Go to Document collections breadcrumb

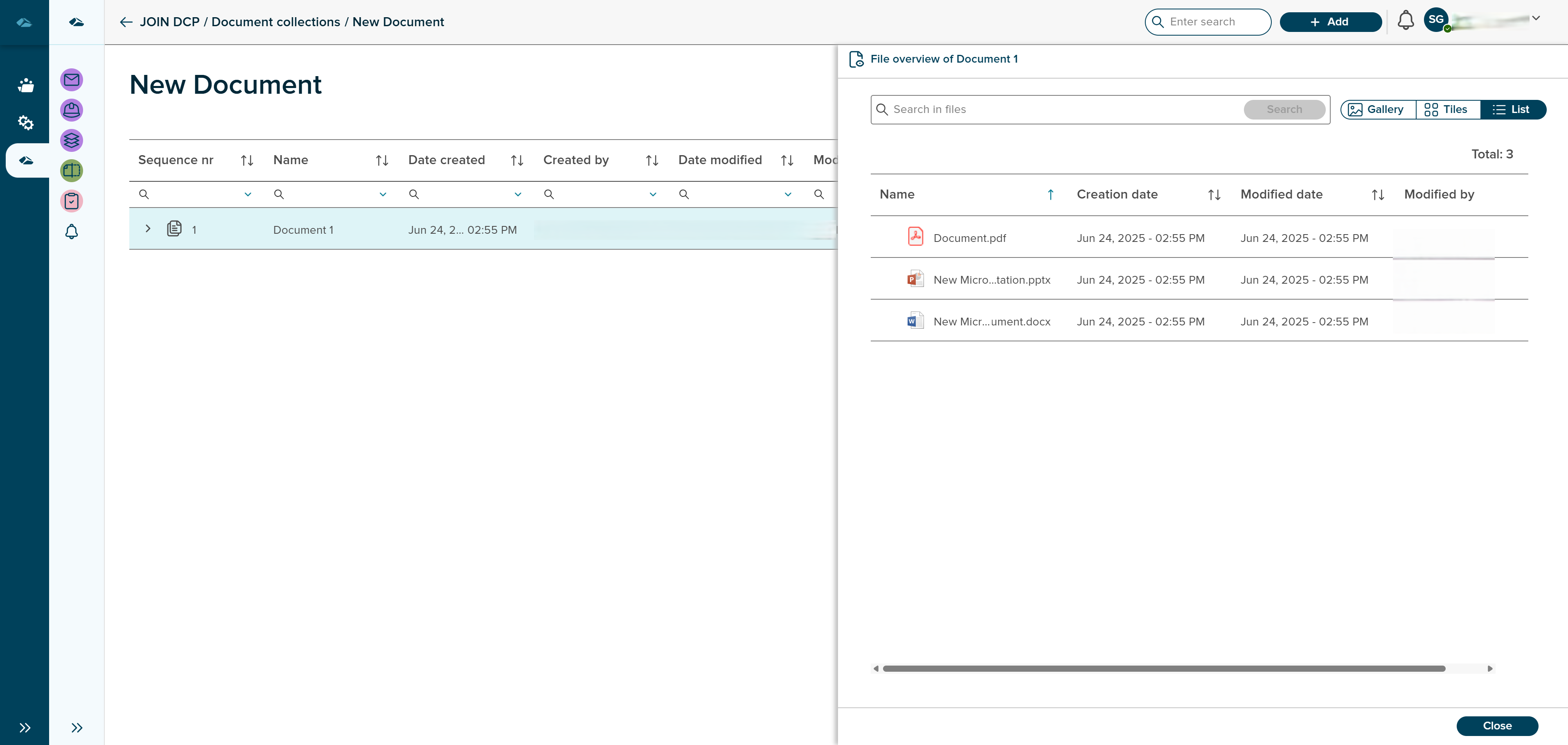(x=275, y=22)
